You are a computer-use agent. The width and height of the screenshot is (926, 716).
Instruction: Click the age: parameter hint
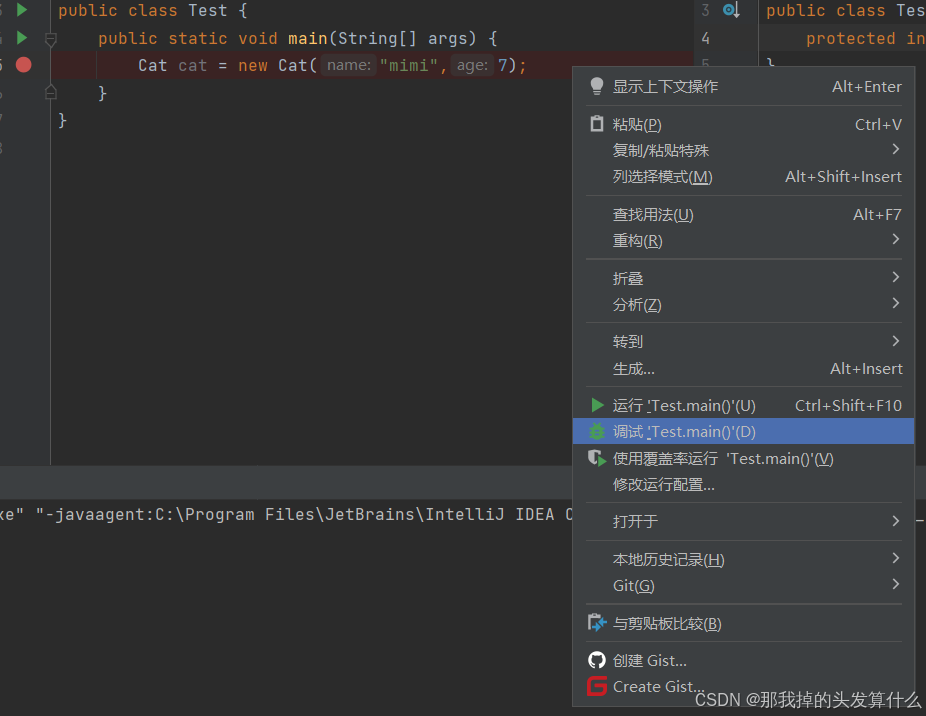472,65
